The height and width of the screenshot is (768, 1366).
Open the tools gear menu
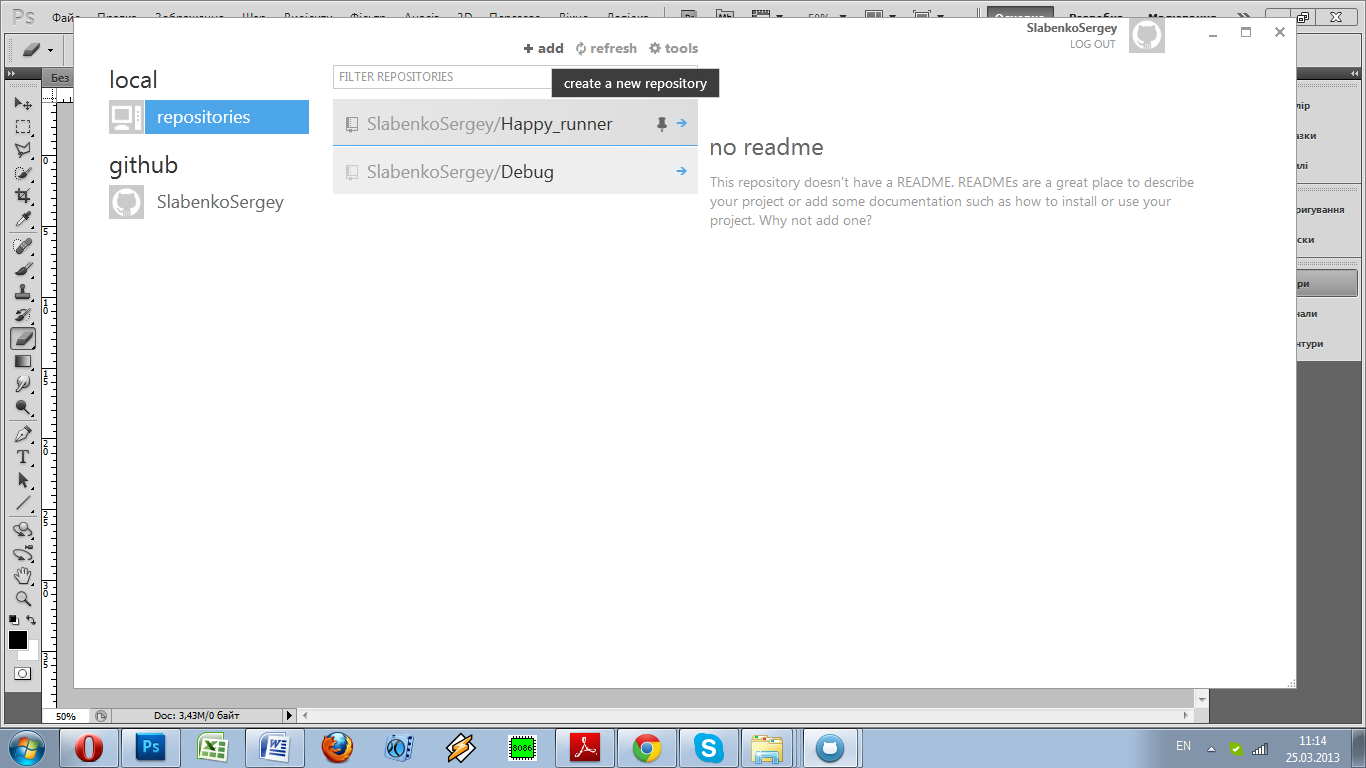(673, 48)
